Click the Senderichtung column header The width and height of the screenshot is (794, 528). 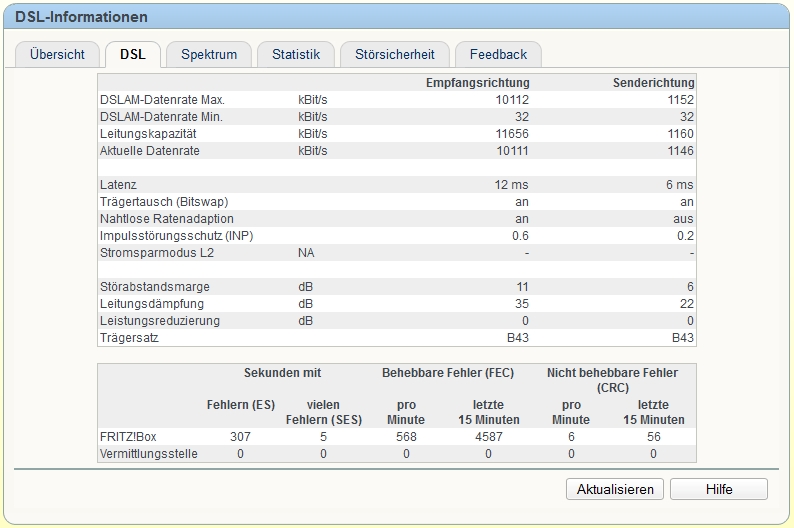(x=653, y=82)
